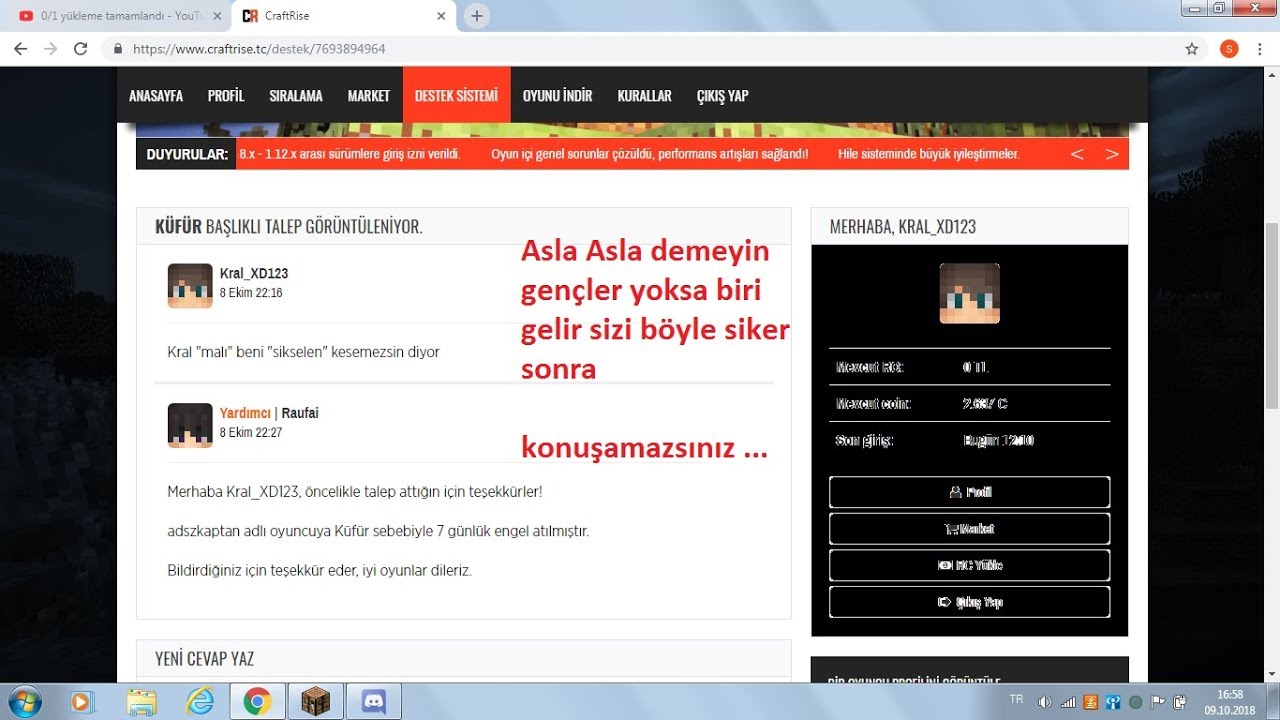Open the File Explorer taskbar icon

point(142,702)
